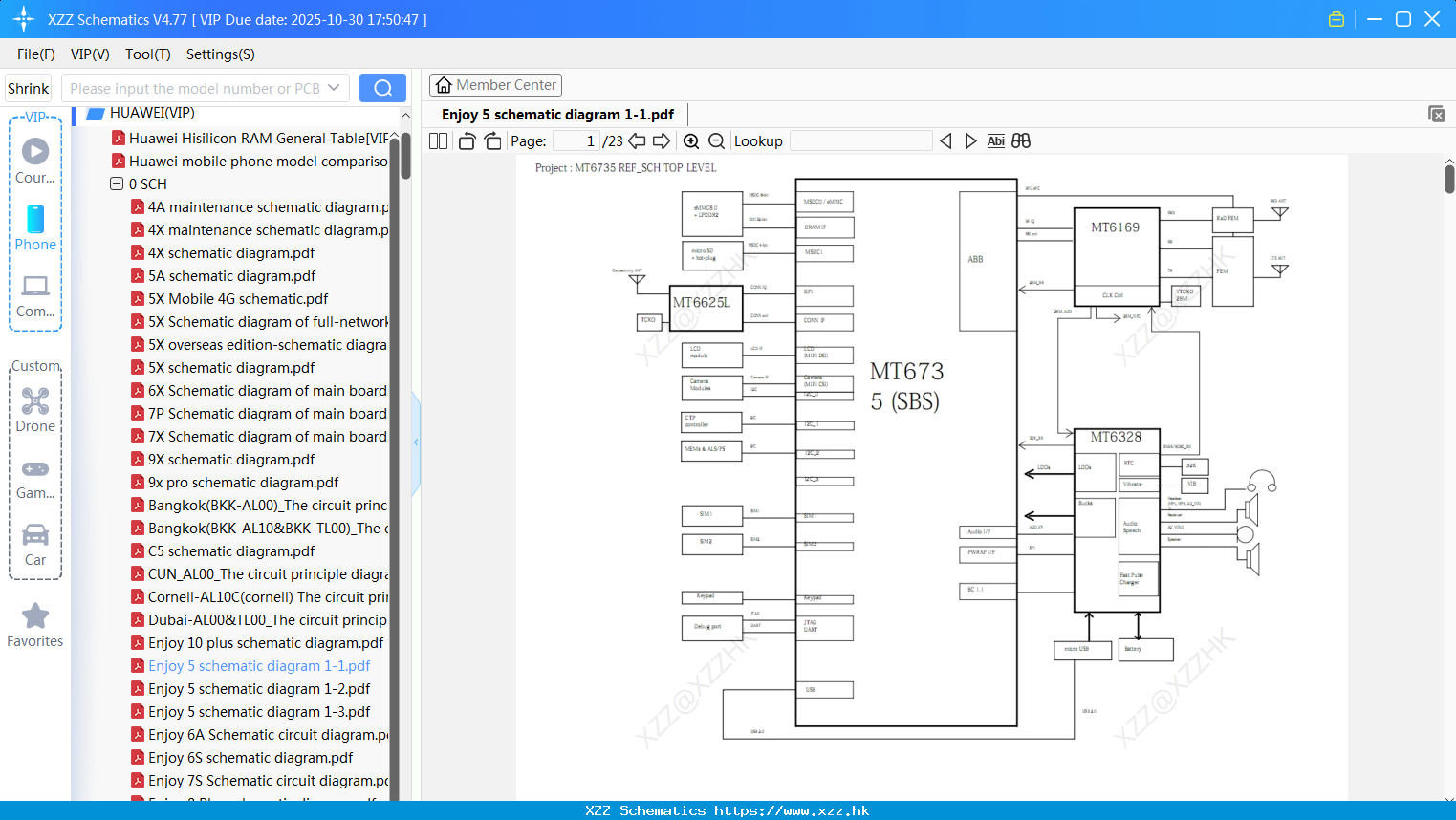1456x820 pixels.
Task: Click the blue search button
Action: pos(382,88)
